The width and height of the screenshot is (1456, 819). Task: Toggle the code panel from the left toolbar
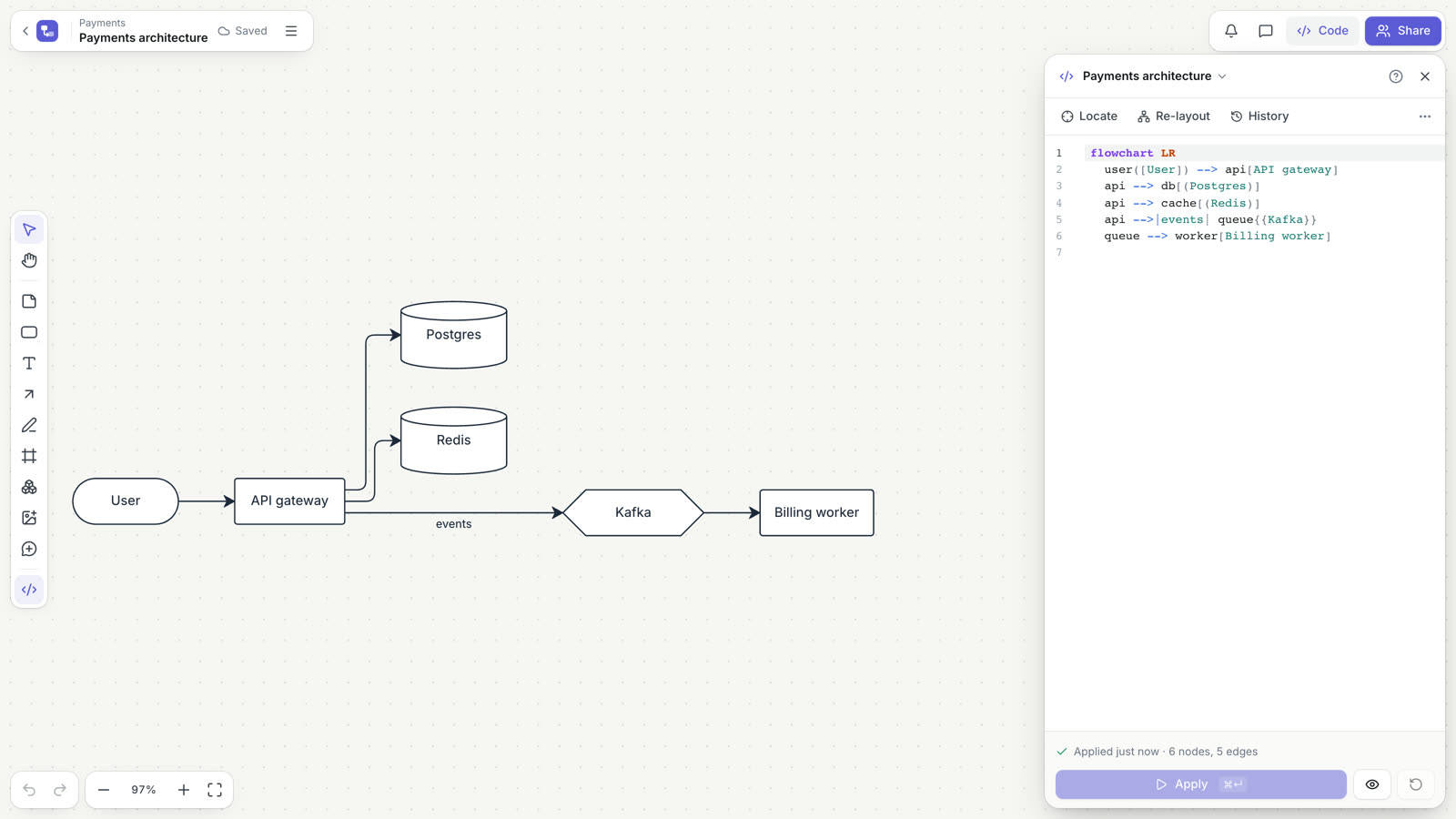pos(29,590)
